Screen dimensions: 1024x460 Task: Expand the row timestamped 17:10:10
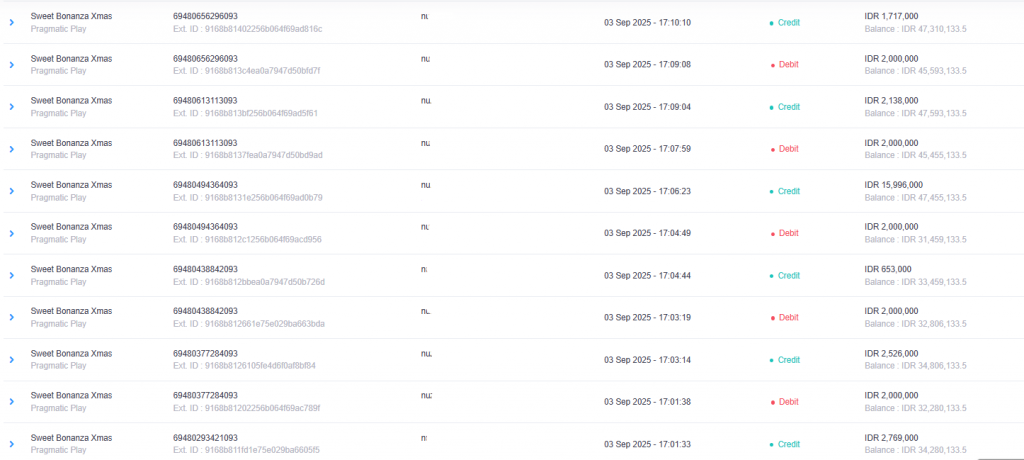(11, 23)
